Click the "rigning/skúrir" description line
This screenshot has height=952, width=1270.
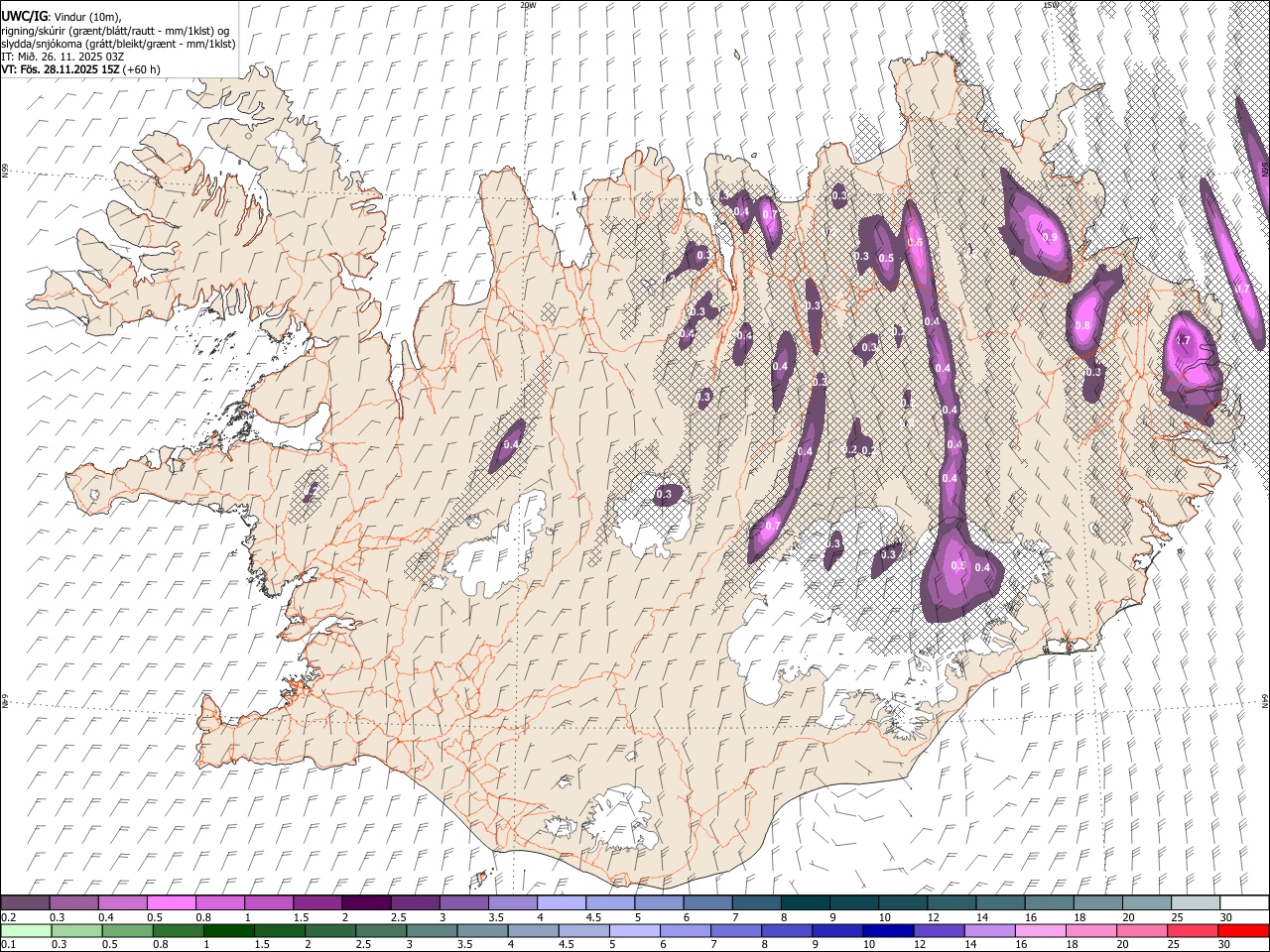[x=117, y=31]
